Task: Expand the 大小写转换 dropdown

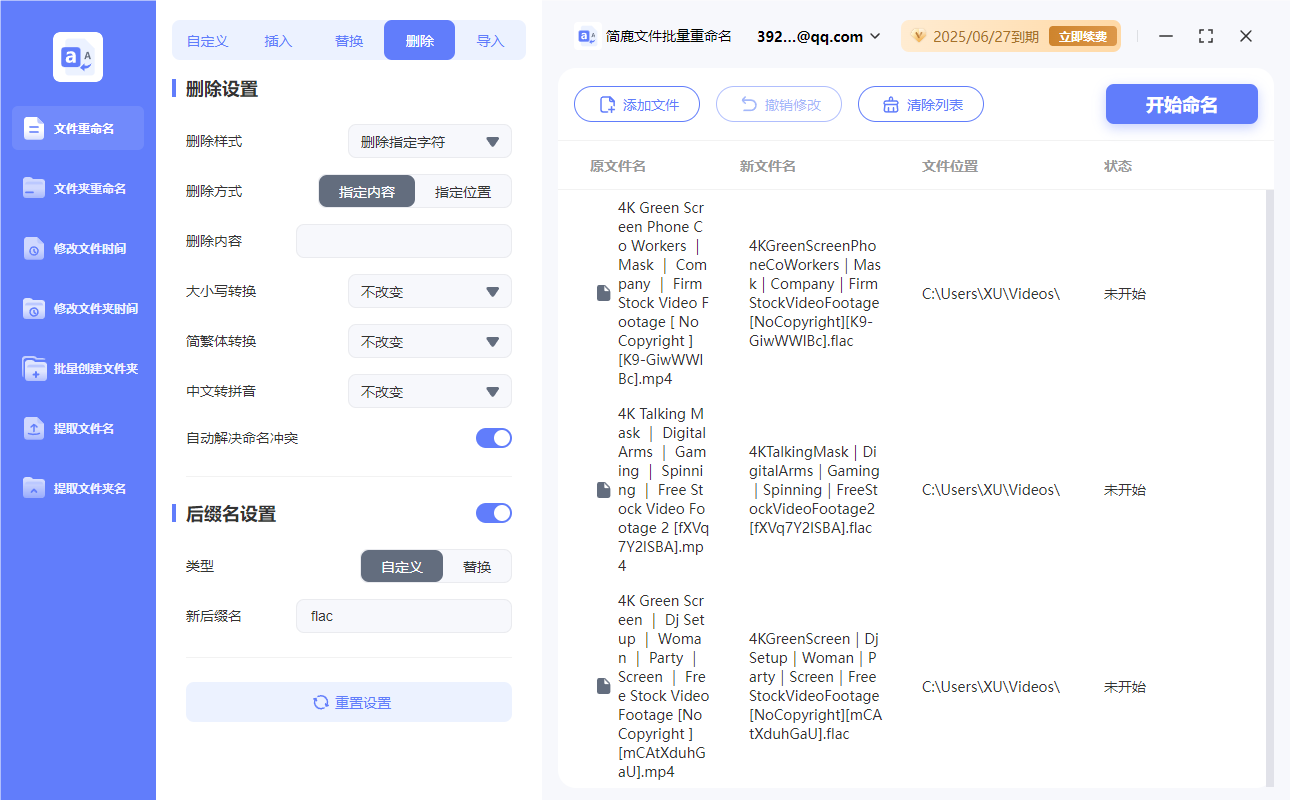Action: click(429, 291)
